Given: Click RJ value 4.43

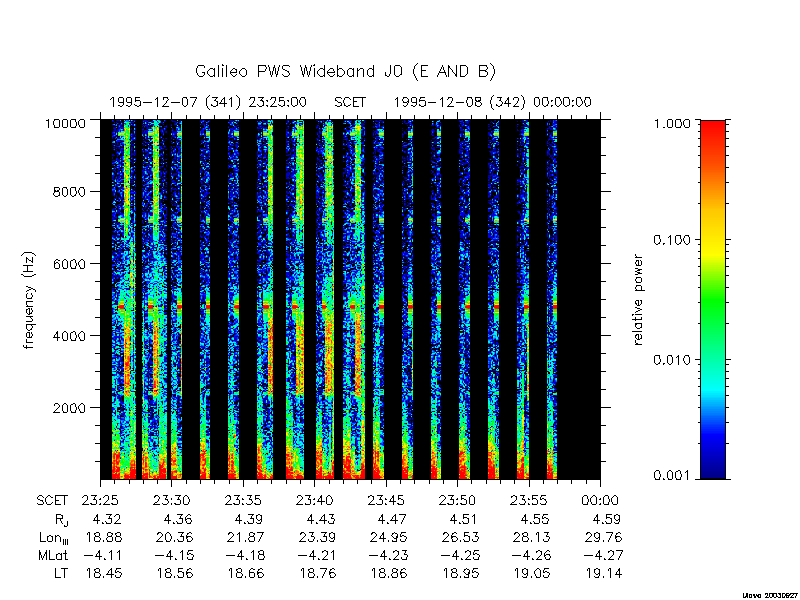Looking at the screenshot, I should coord(321,519).
